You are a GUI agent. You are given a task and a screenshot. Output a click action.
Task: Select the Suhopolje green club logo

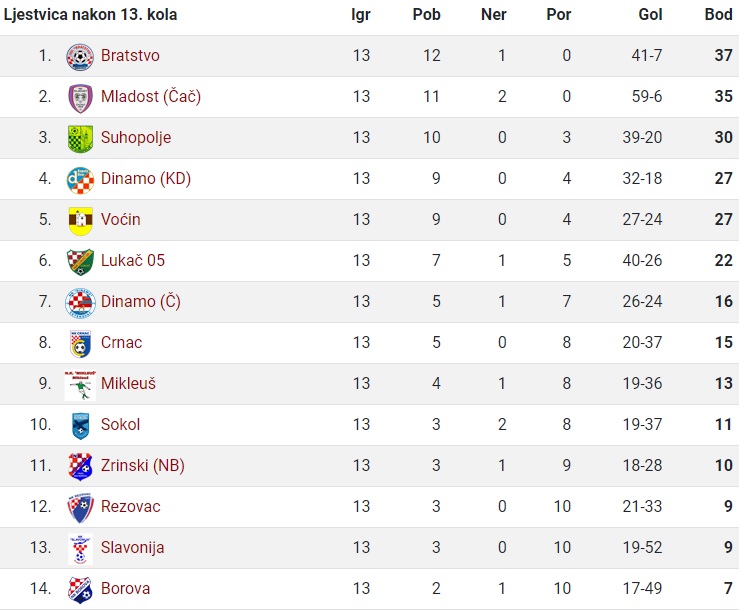click(x=80, y=139)
